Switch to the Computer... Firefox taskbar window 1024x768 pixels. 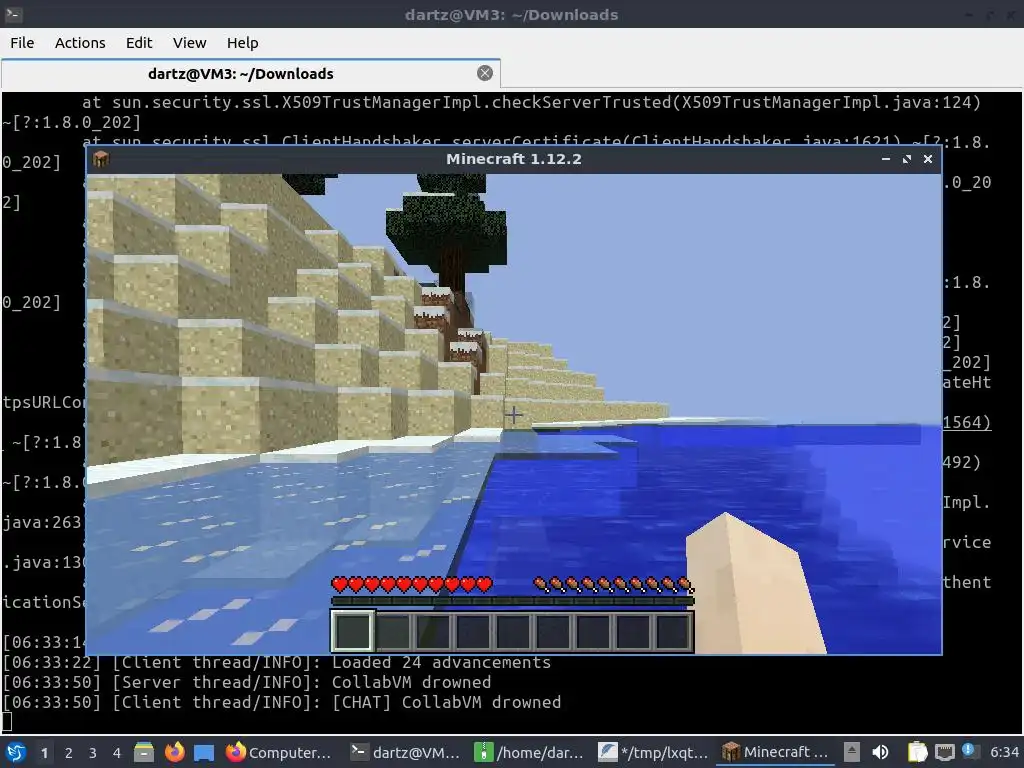click(280, 752)
